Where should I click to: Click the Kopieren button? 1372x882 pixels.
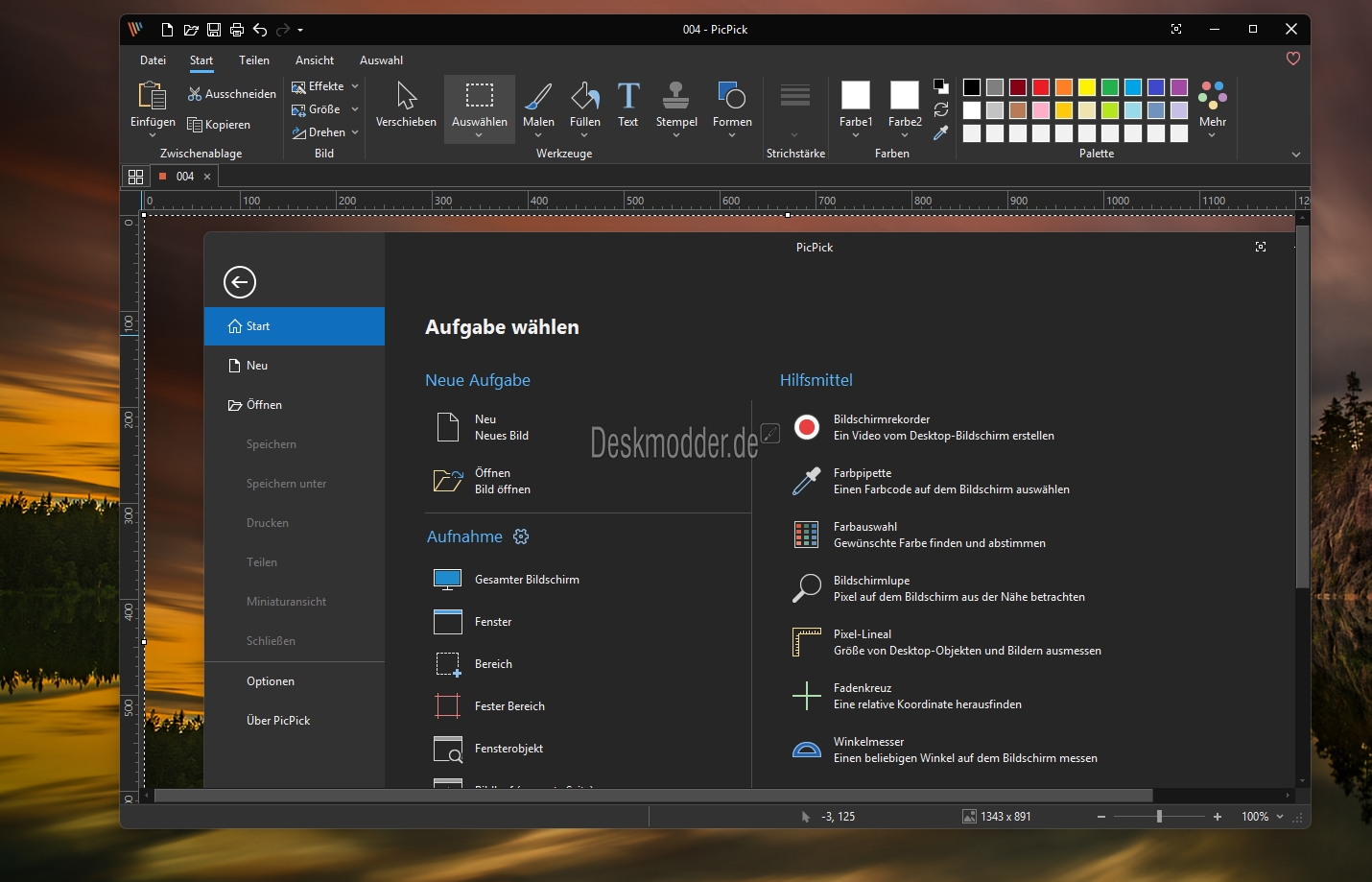point(219,125)
